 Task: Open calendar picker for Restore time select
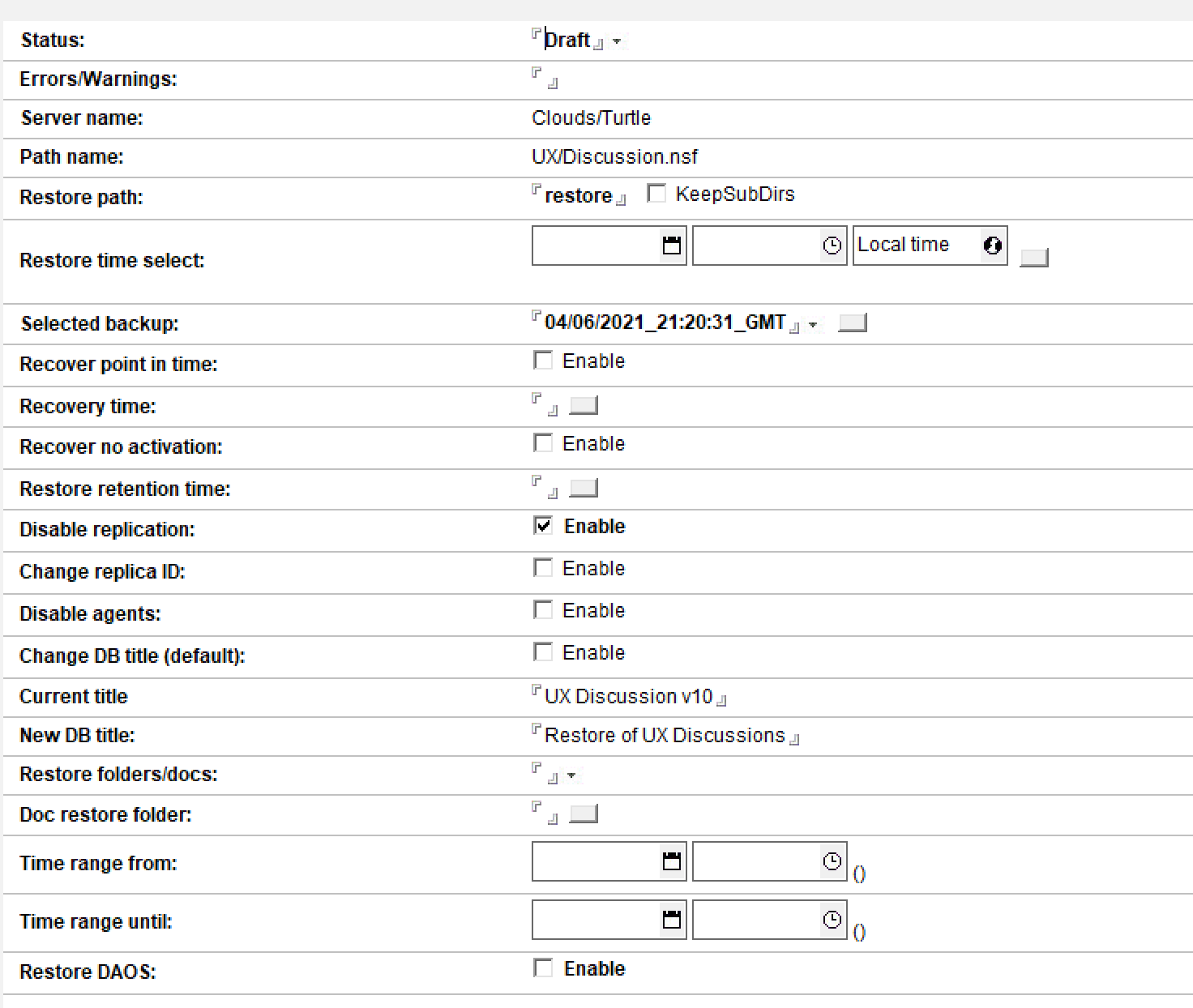click(671, 246)
